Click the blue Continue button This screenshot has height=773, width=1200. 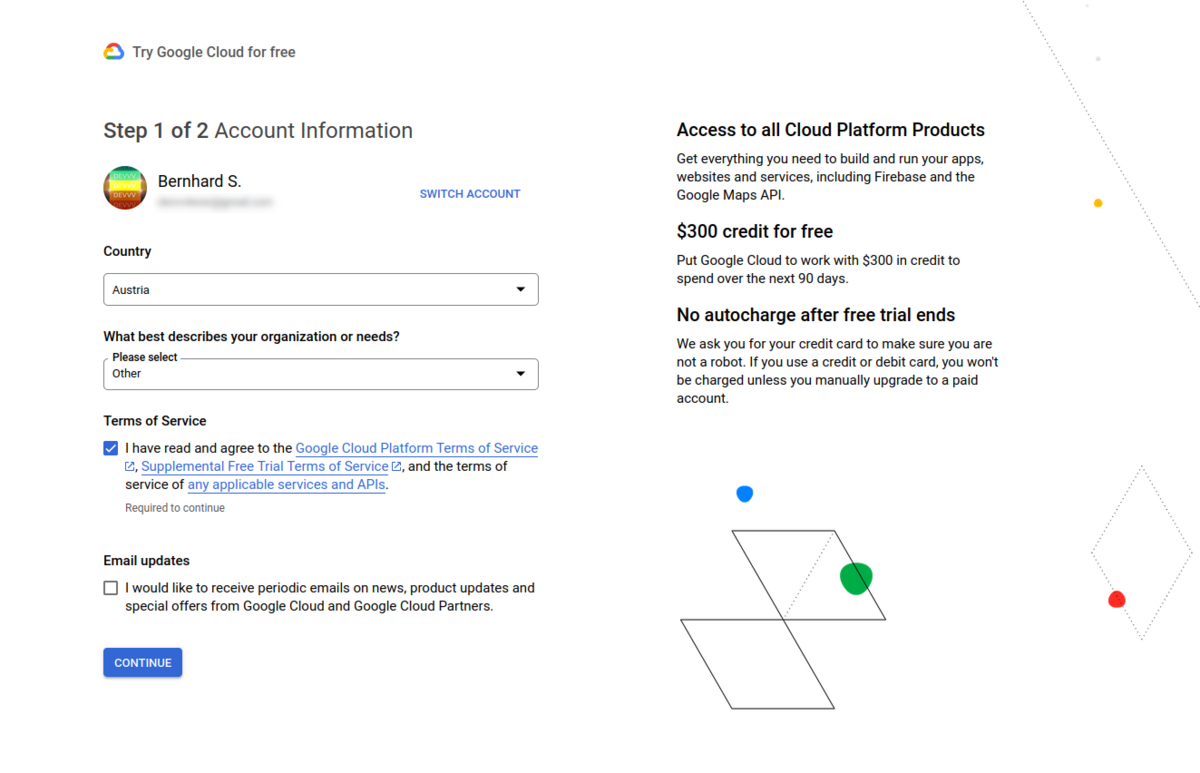pos(143,663)
